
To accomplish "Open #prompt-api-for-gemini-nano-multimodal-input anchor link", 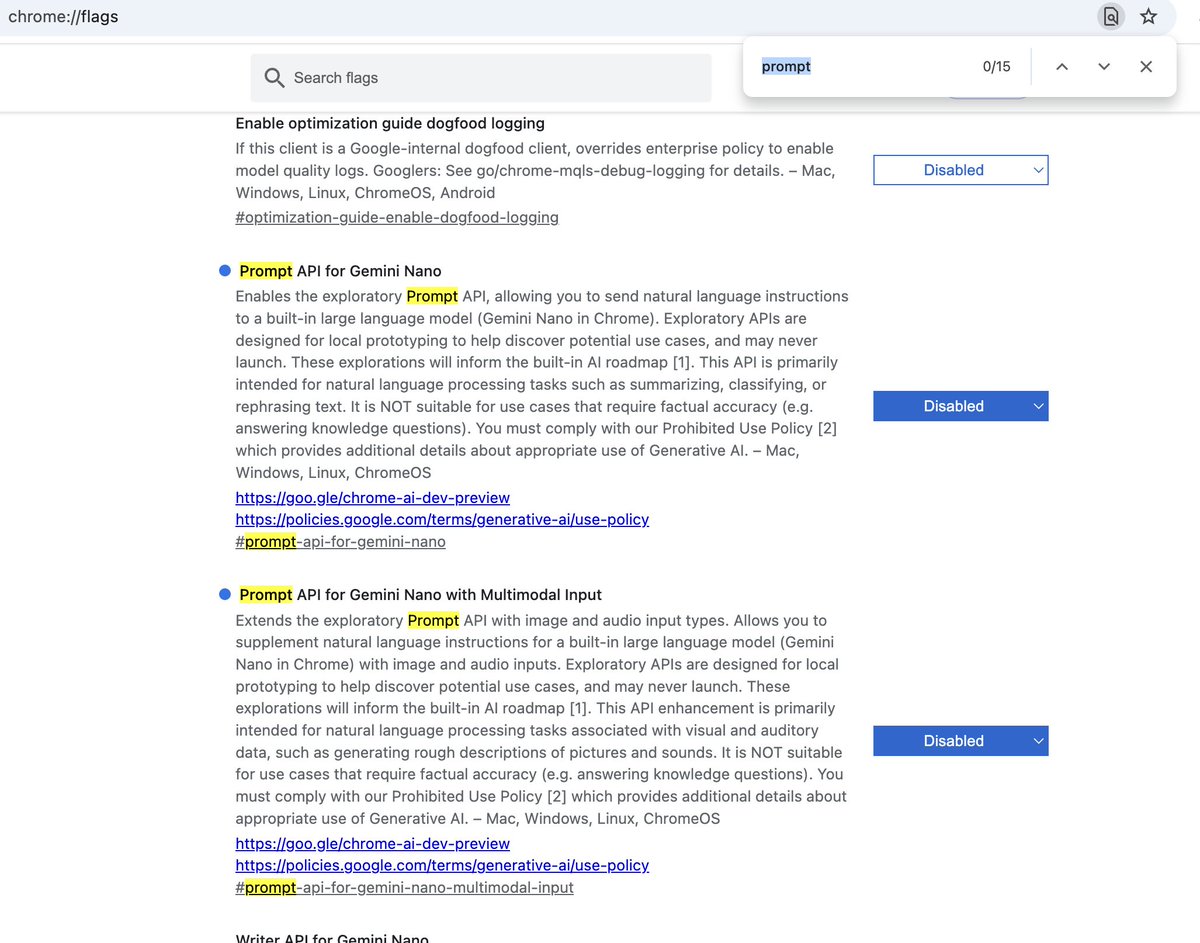I will 405,888.
